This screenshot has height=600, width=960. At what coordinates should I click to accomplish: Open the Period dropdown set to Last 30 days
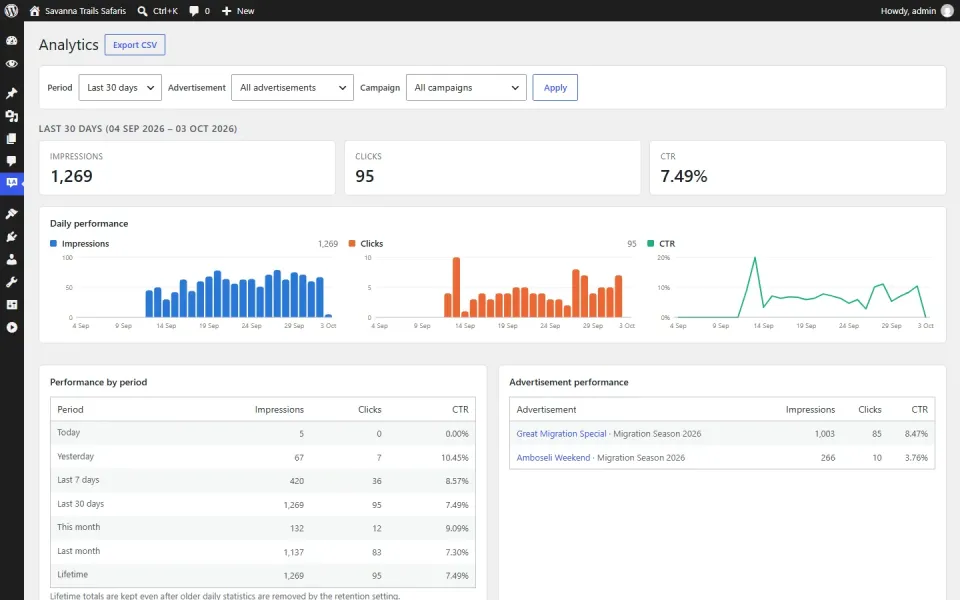120,88
